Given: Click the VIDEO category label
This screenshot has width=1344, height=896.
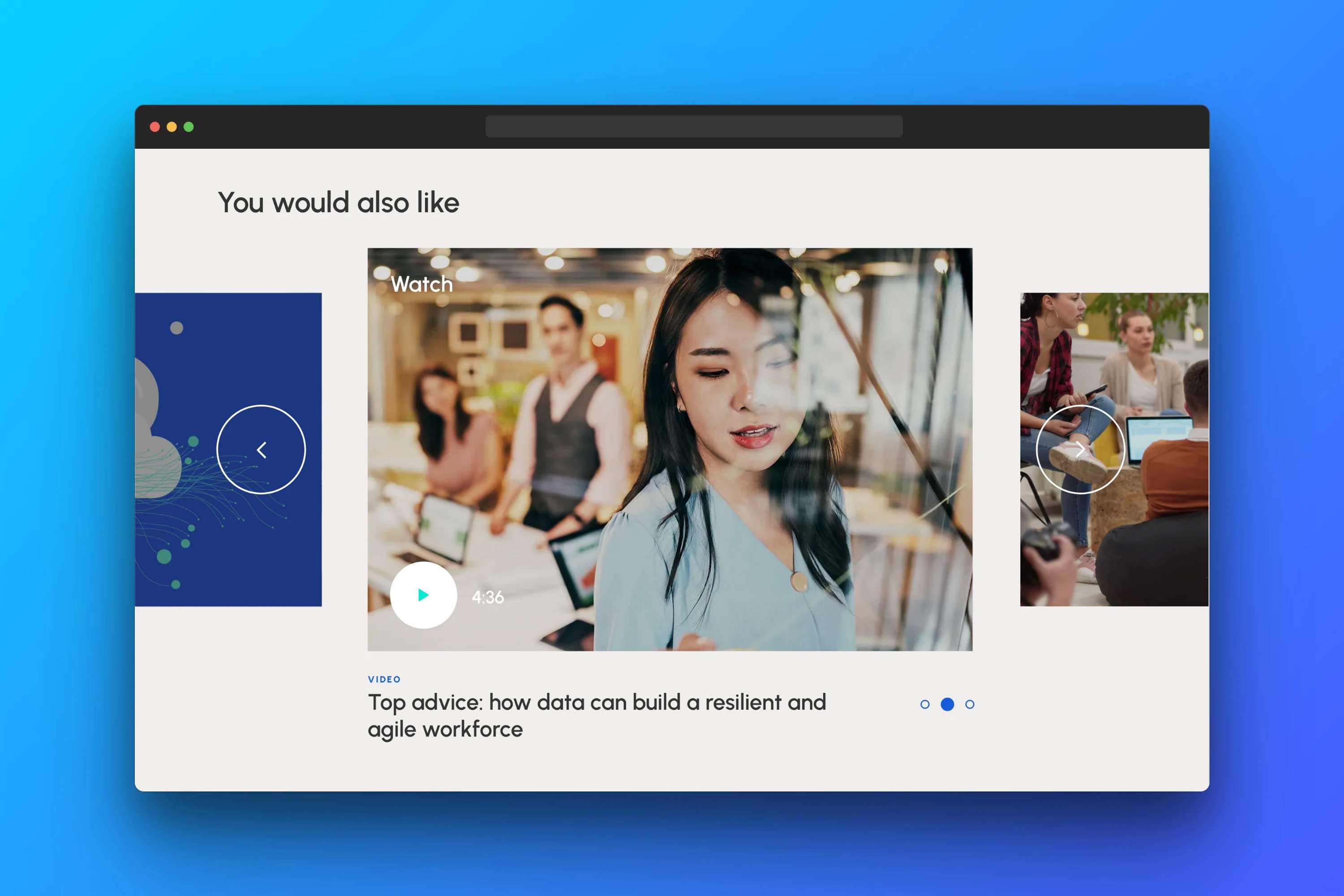Looking at the screenshot, I should coord(384,679).
